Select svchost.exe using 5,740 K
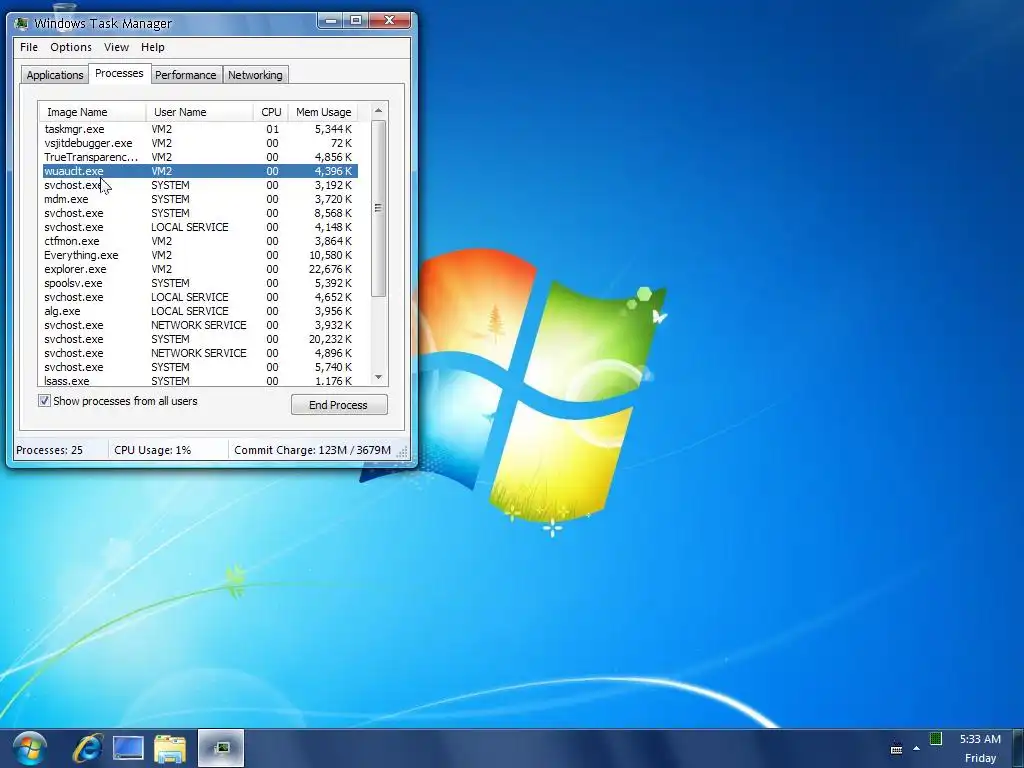 tap(200, 367)
